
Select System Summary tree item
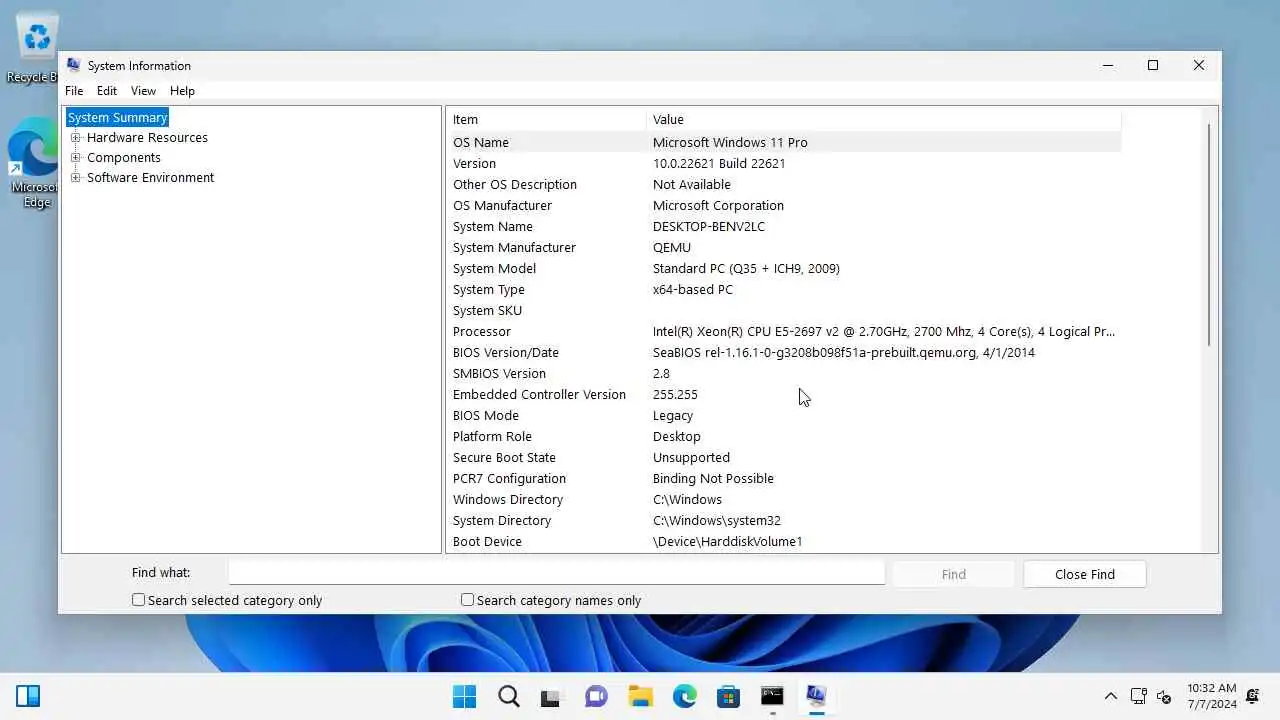coord(117,117)
